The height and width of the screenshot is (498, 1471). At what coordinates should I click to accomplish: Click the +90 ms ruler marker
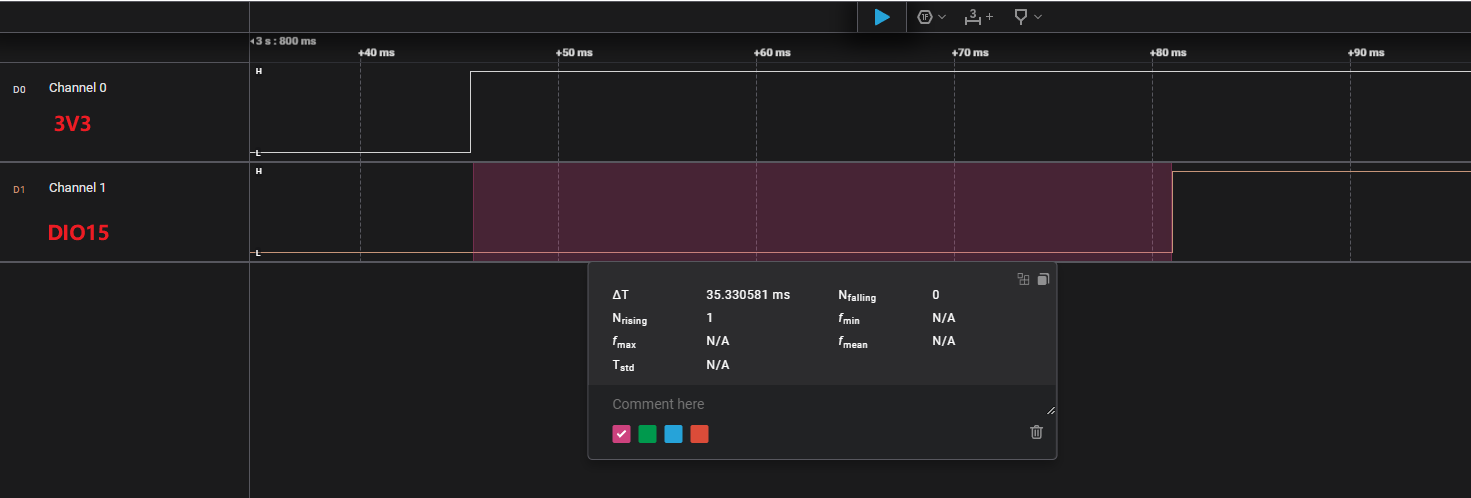click(1366, 52)
